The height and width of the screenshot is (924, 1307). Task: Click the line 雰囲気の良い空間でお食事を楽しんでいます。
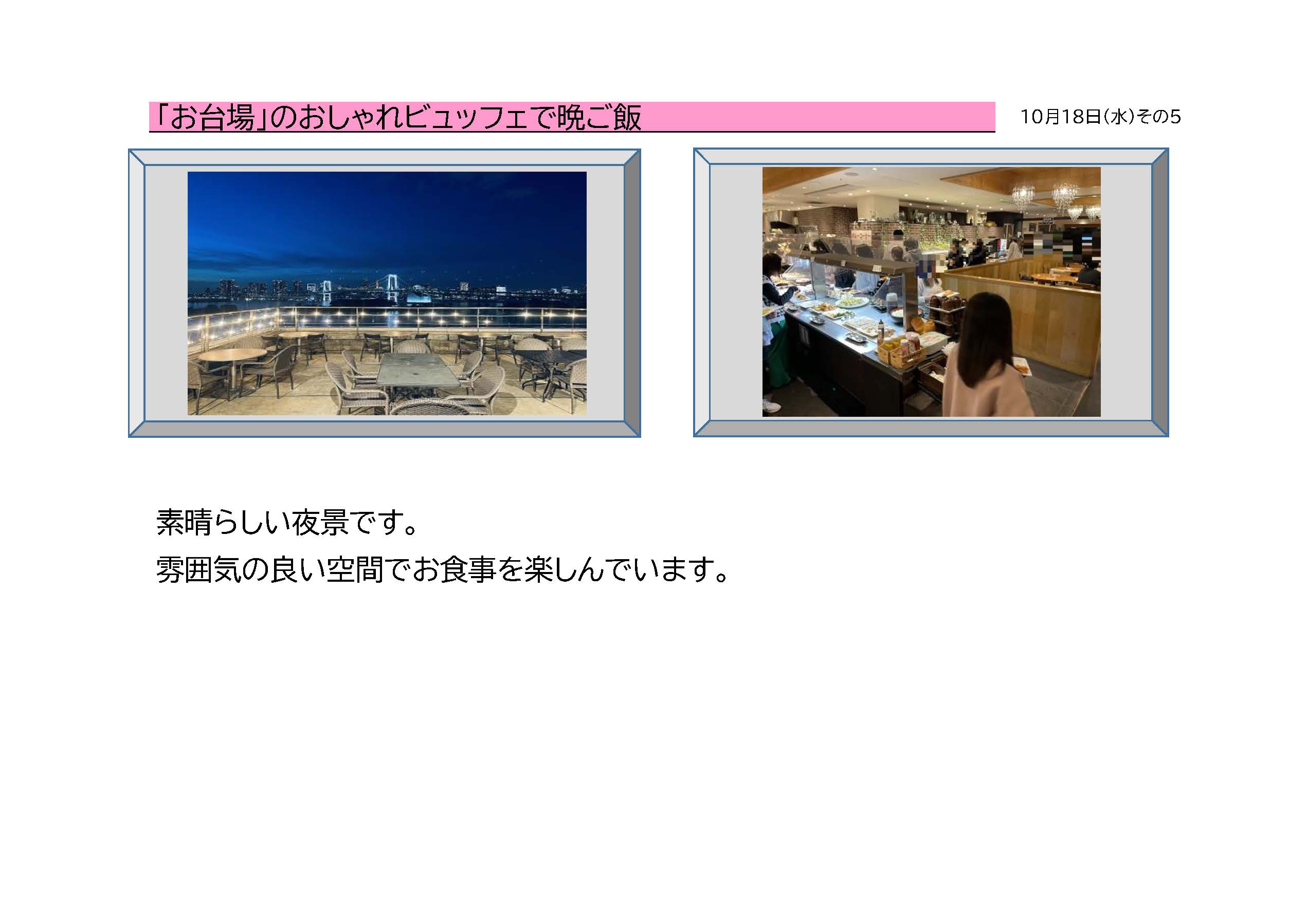pos(442,569)
